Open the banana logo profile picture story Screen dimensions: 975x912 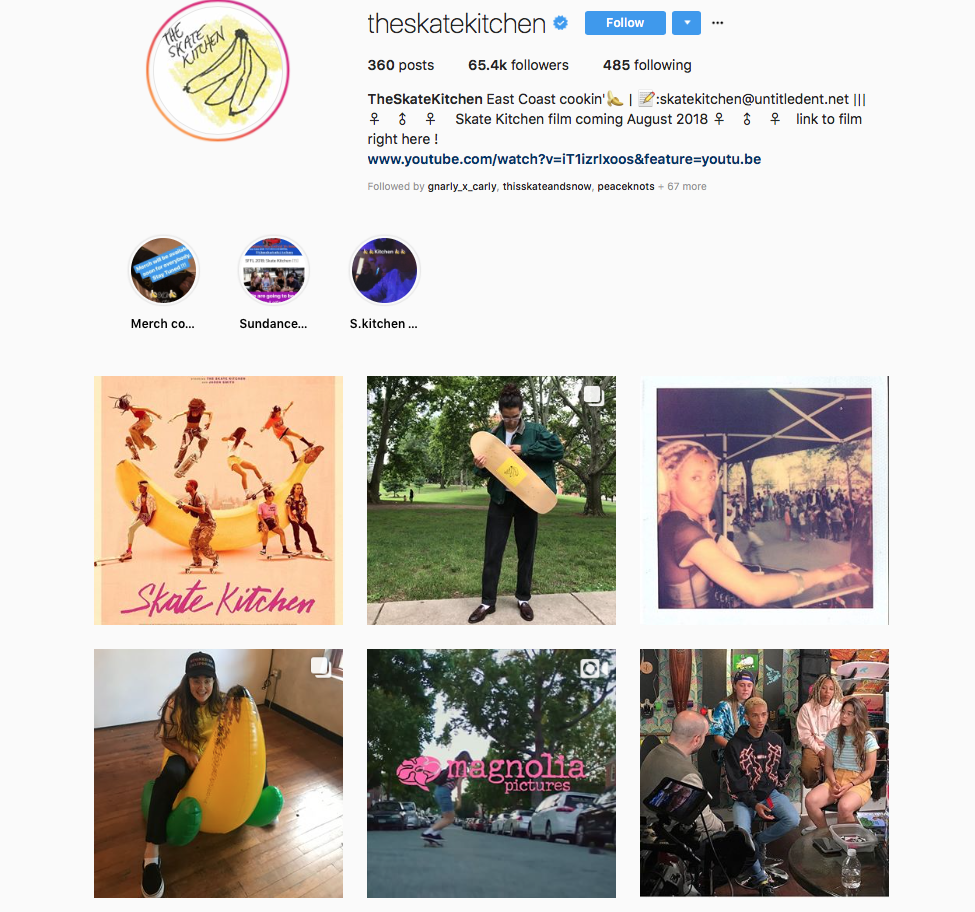(218, 70)
